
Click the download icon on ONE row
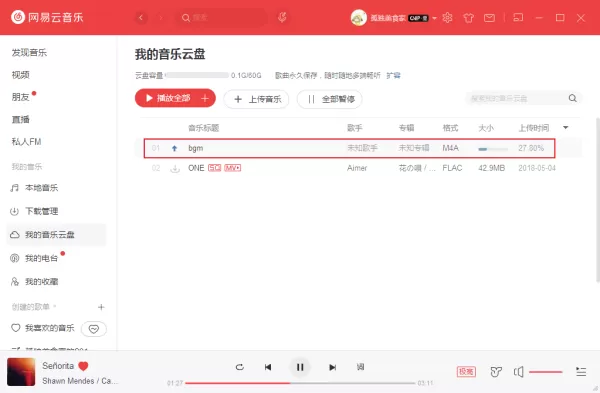tap(175, 168)
